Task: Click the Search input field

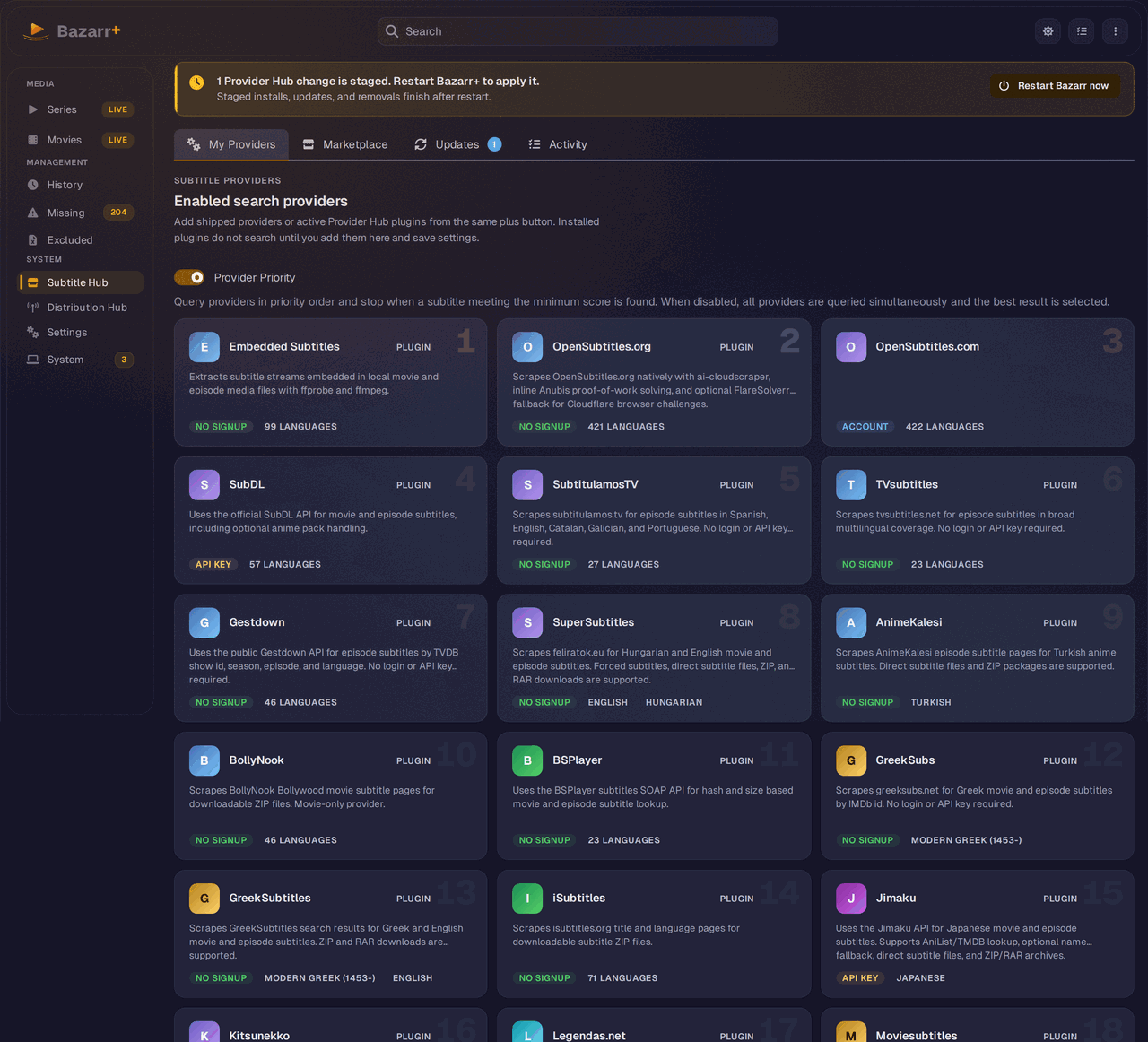Action: (578, 31)
